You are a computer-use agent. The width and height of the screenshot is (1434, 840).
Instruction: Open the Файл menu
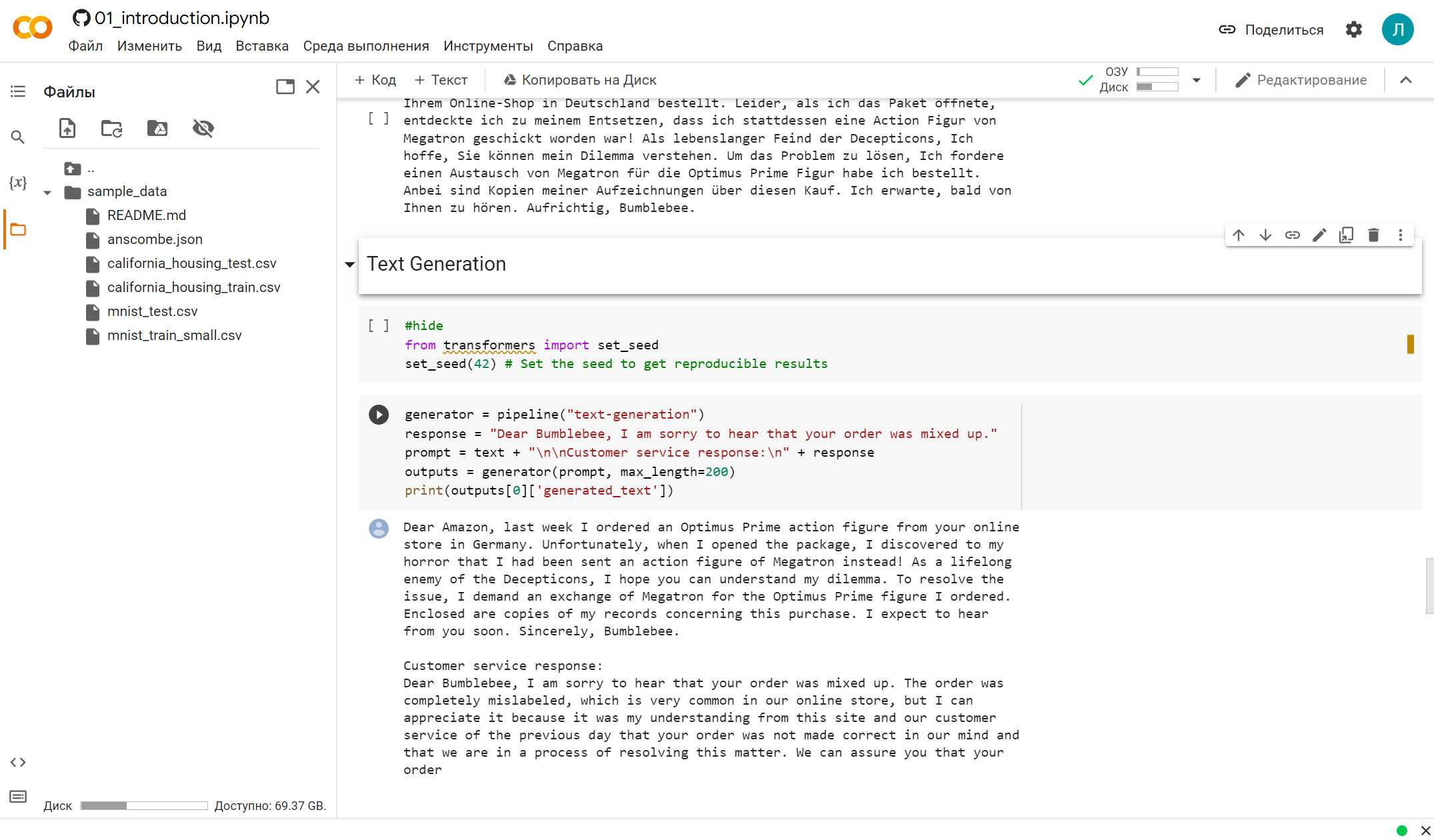pyautogui.click(x=85, y=46)
